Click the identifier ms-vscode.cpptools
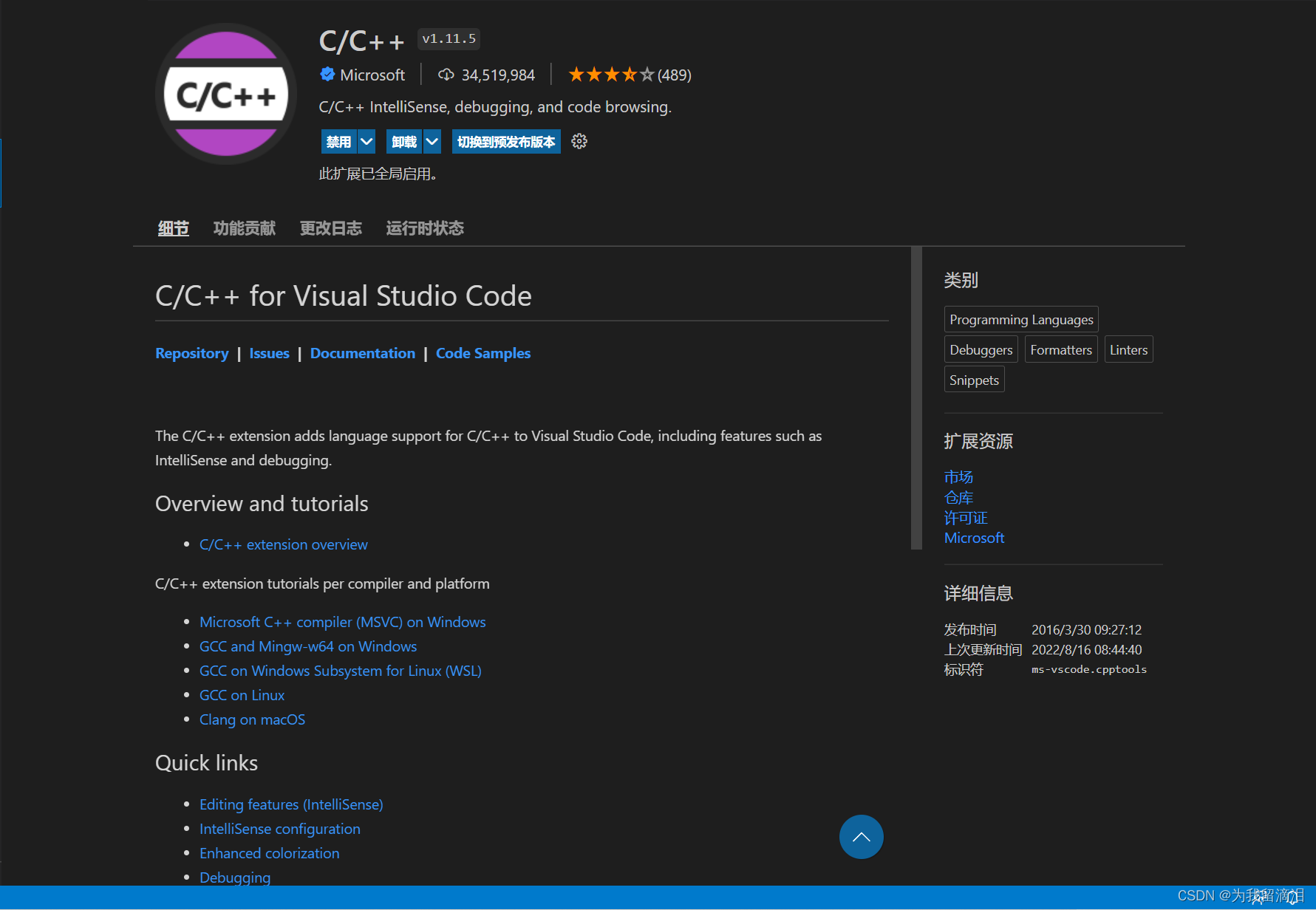This screenshot has height=910, width=1316. pyautogui.click(x=1089, y=669)
